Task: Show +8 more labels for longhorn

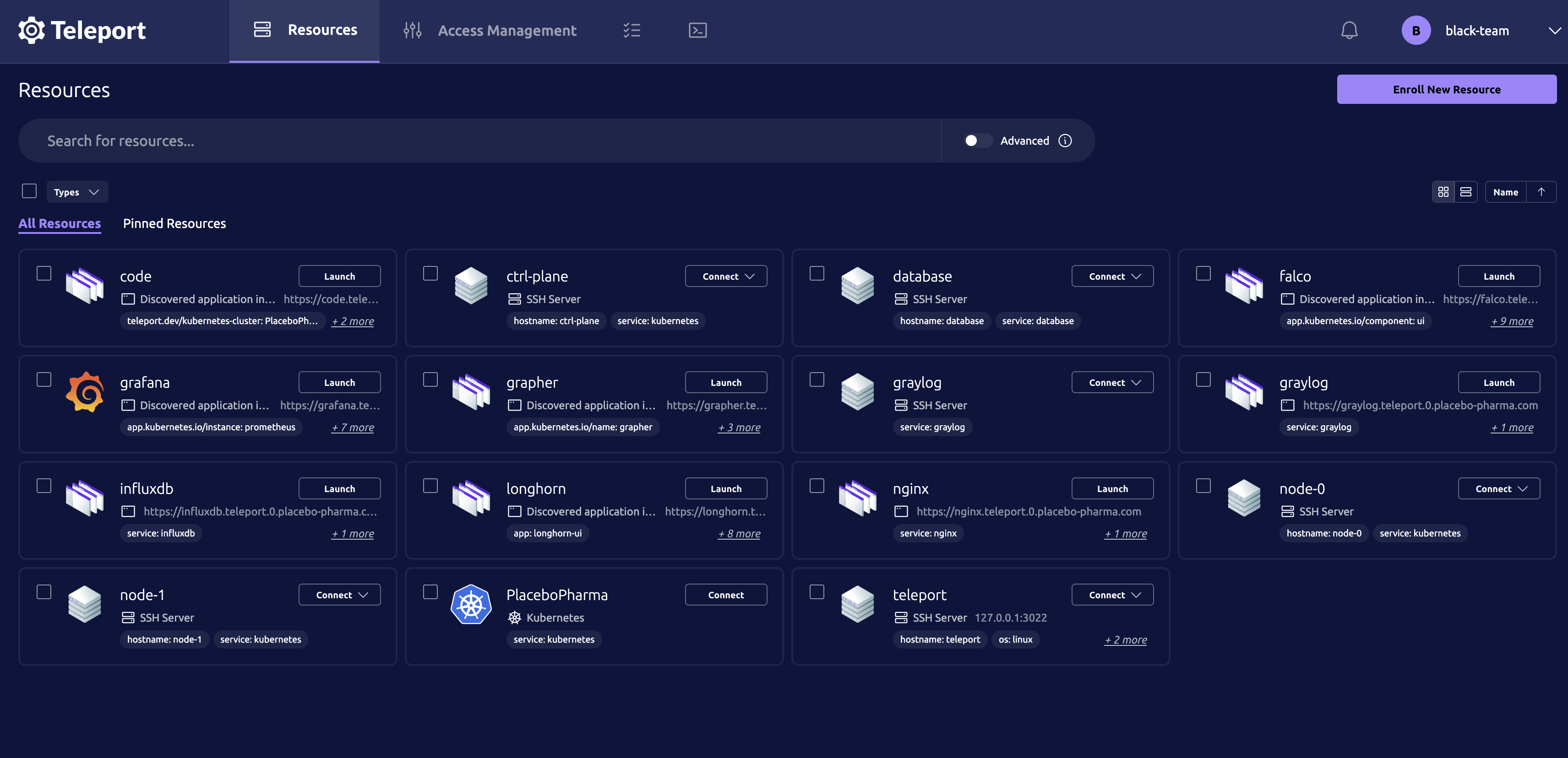Action: (x=739, y=534)
